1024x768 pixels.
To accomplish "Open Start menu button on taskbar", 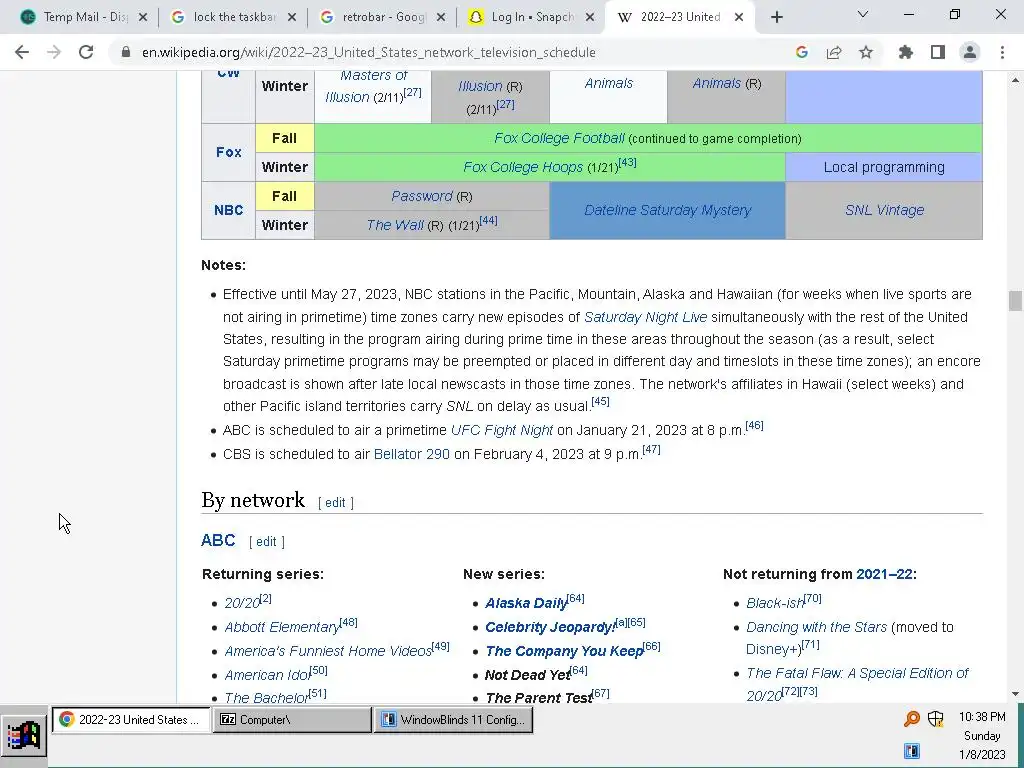I will click(24, 736).
